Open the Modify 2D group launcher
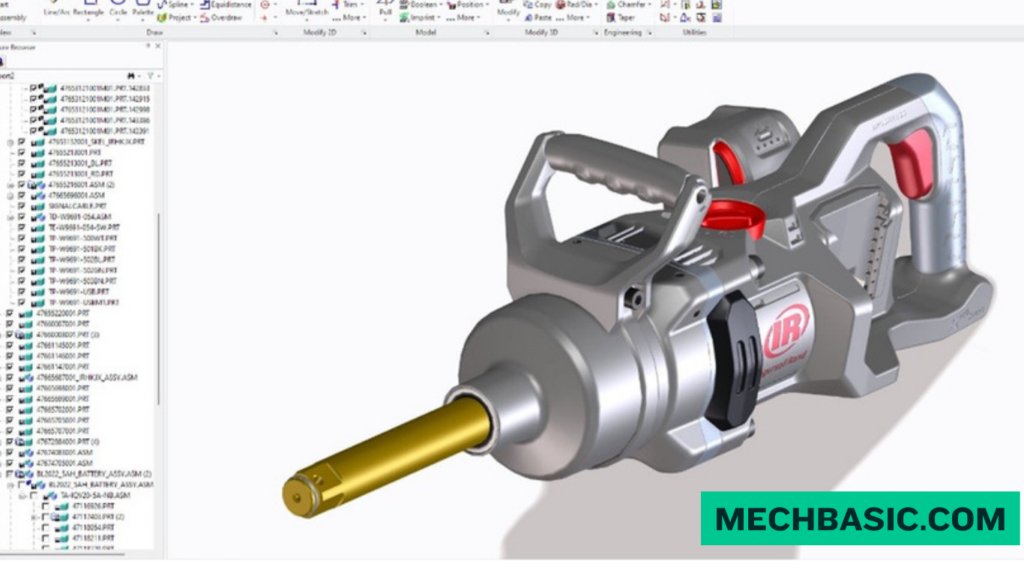The height and width of the screenshot is (576, 1024). point(364,32)
